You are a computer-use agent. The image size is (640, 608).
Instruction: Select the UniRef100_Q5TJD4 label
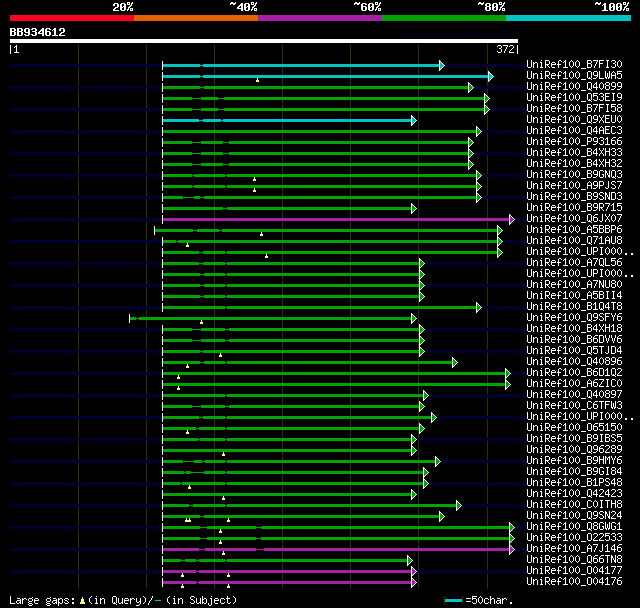574,351
